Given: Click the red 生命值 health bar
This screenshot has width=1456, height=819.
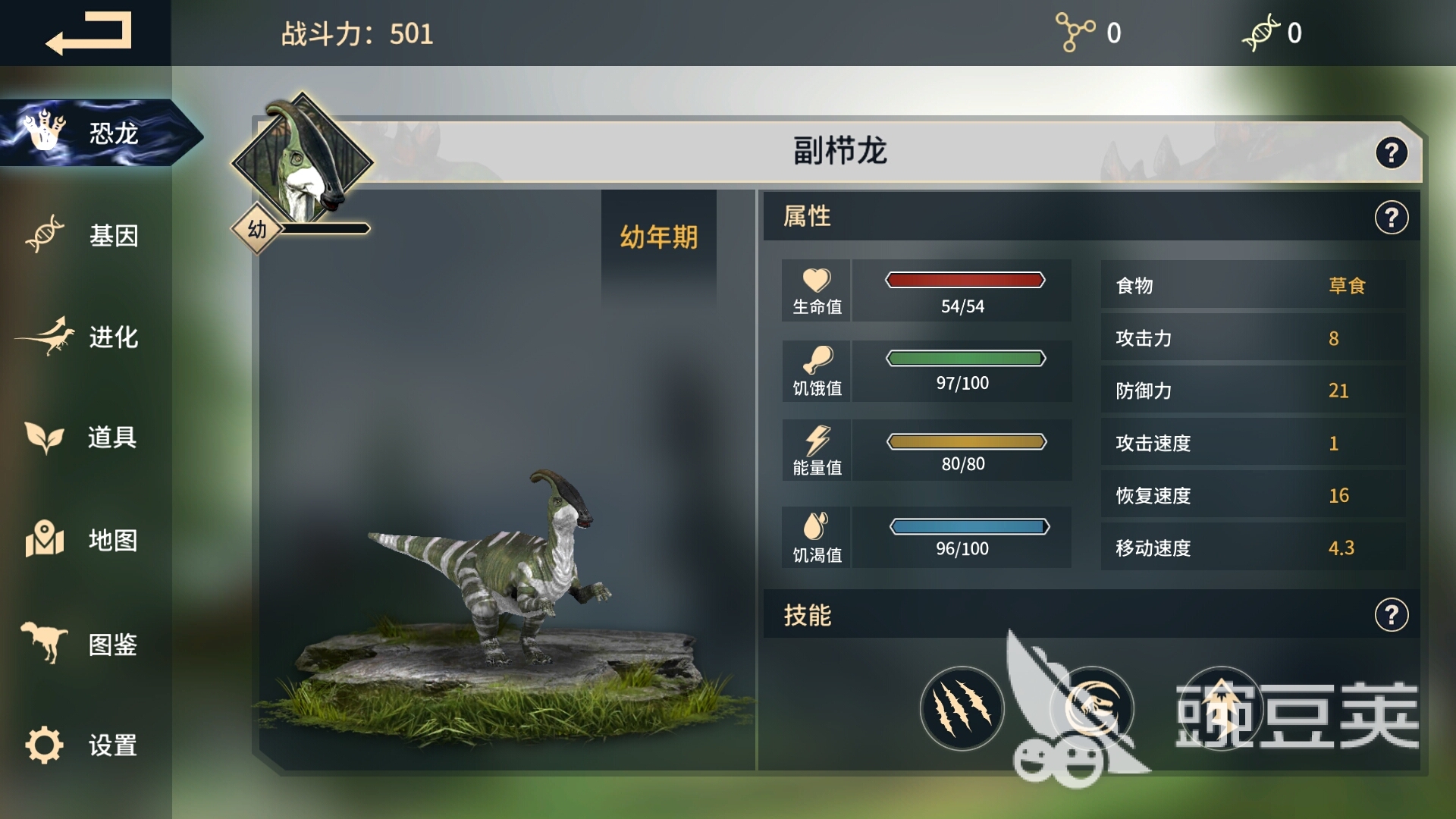Looking at the screenshot, I should click(x=965, y=280).
